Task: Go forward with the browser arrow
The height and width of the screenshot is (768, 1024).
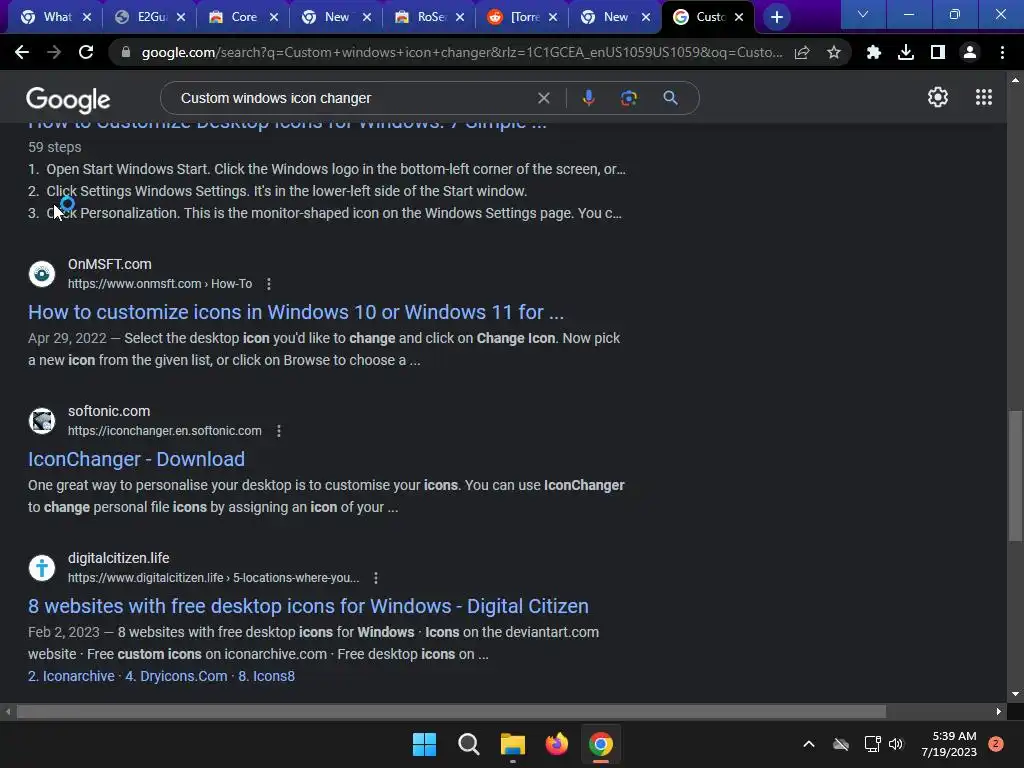Action: [x=54, y=52]
